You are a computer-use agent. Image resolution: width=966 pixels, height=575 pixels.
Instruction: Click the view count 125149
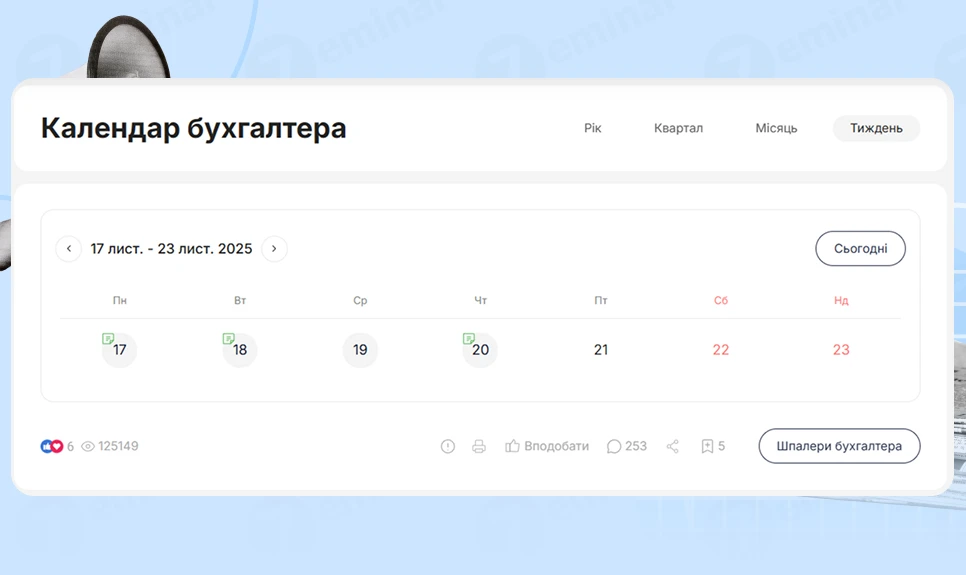[x=118, y=446]
